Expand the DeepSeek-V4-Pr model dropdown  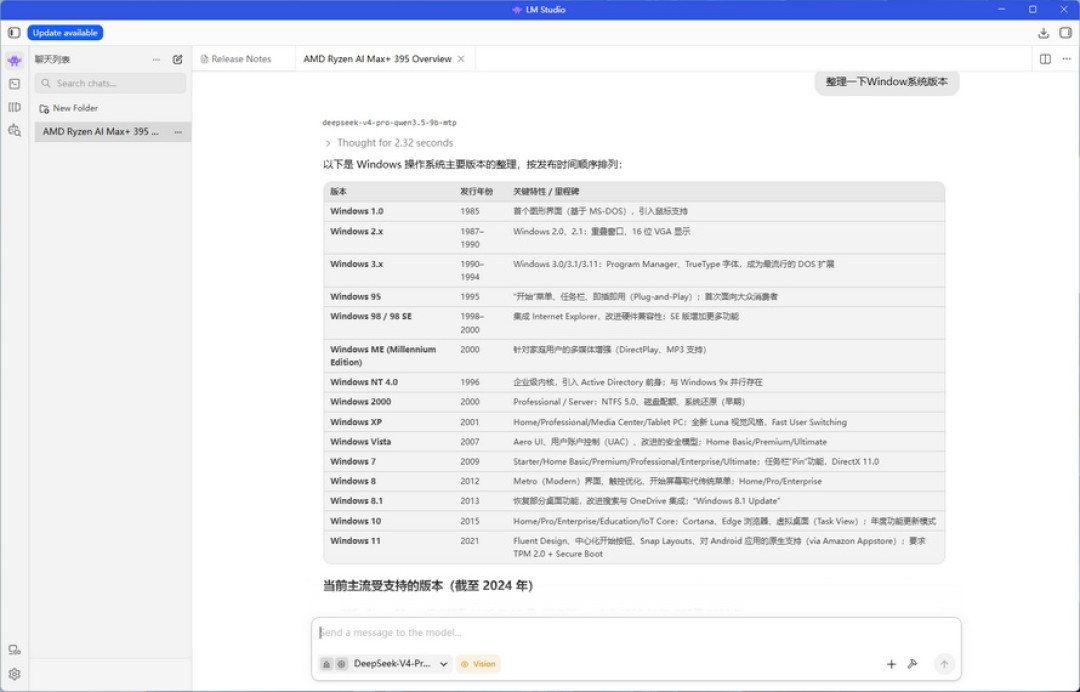click(444, 664)
